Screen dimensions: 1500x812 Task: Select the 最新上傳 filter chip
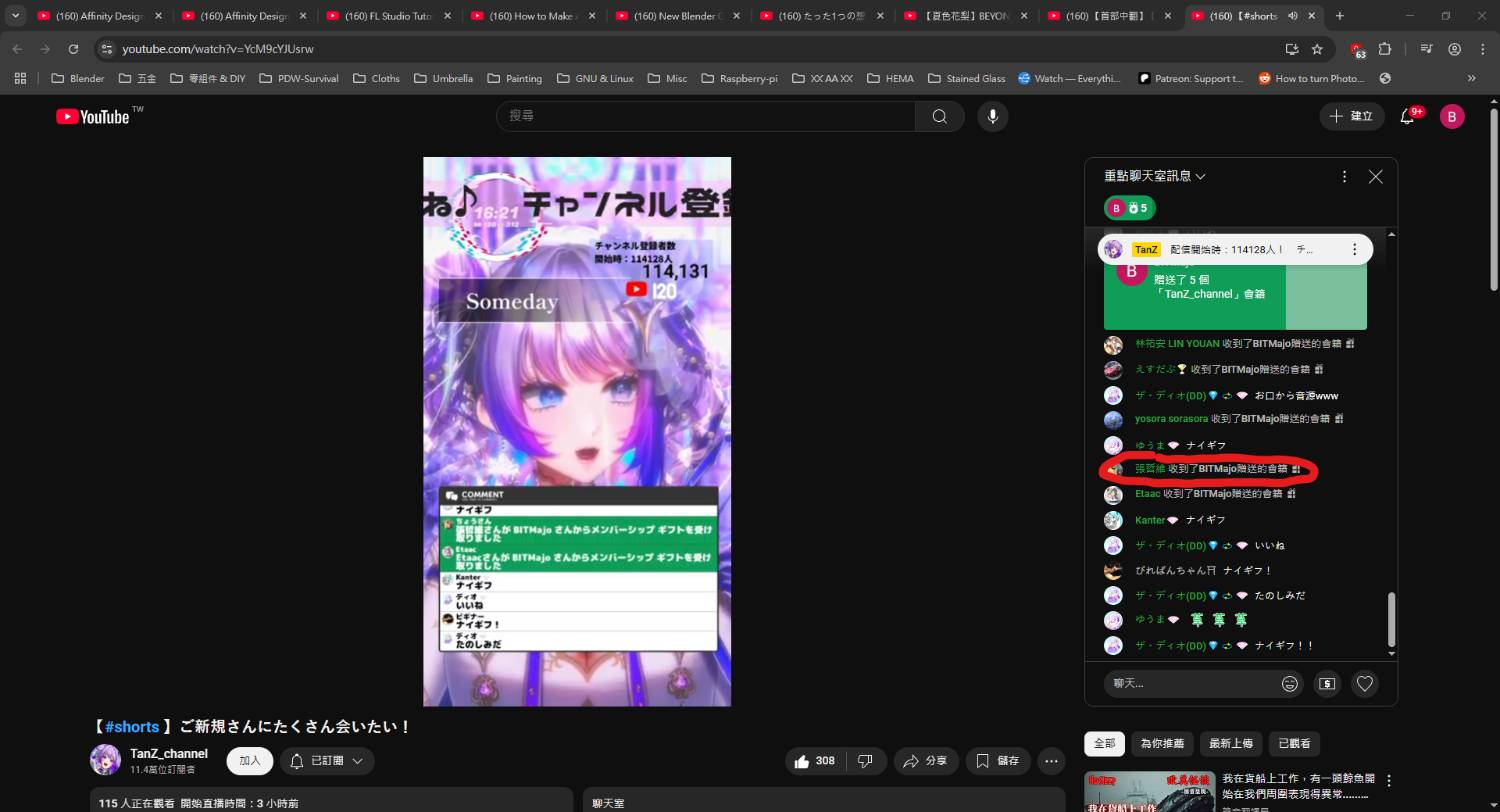coord(1230,744)
